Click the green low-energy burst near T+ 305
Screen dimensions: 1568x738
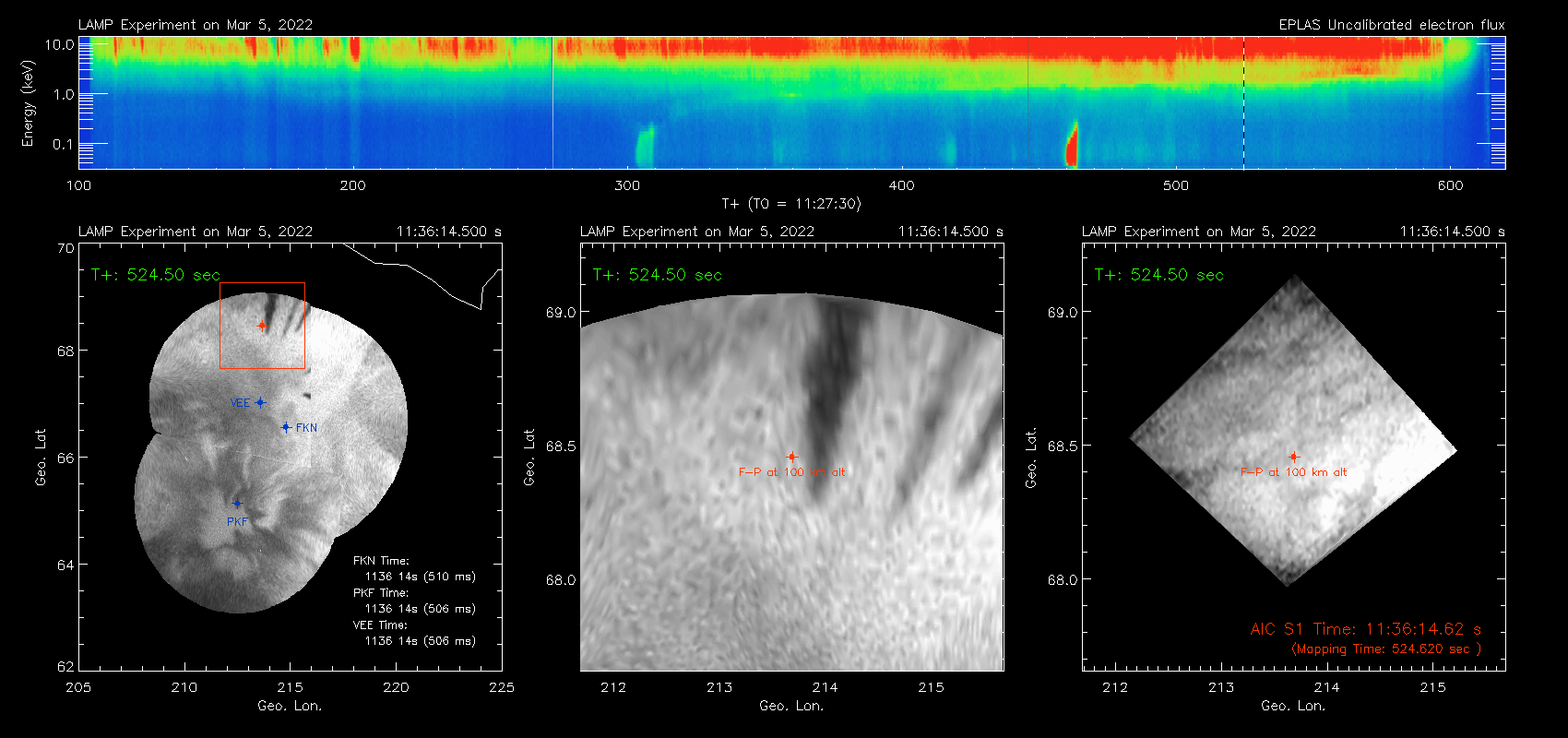coord(645,146)
